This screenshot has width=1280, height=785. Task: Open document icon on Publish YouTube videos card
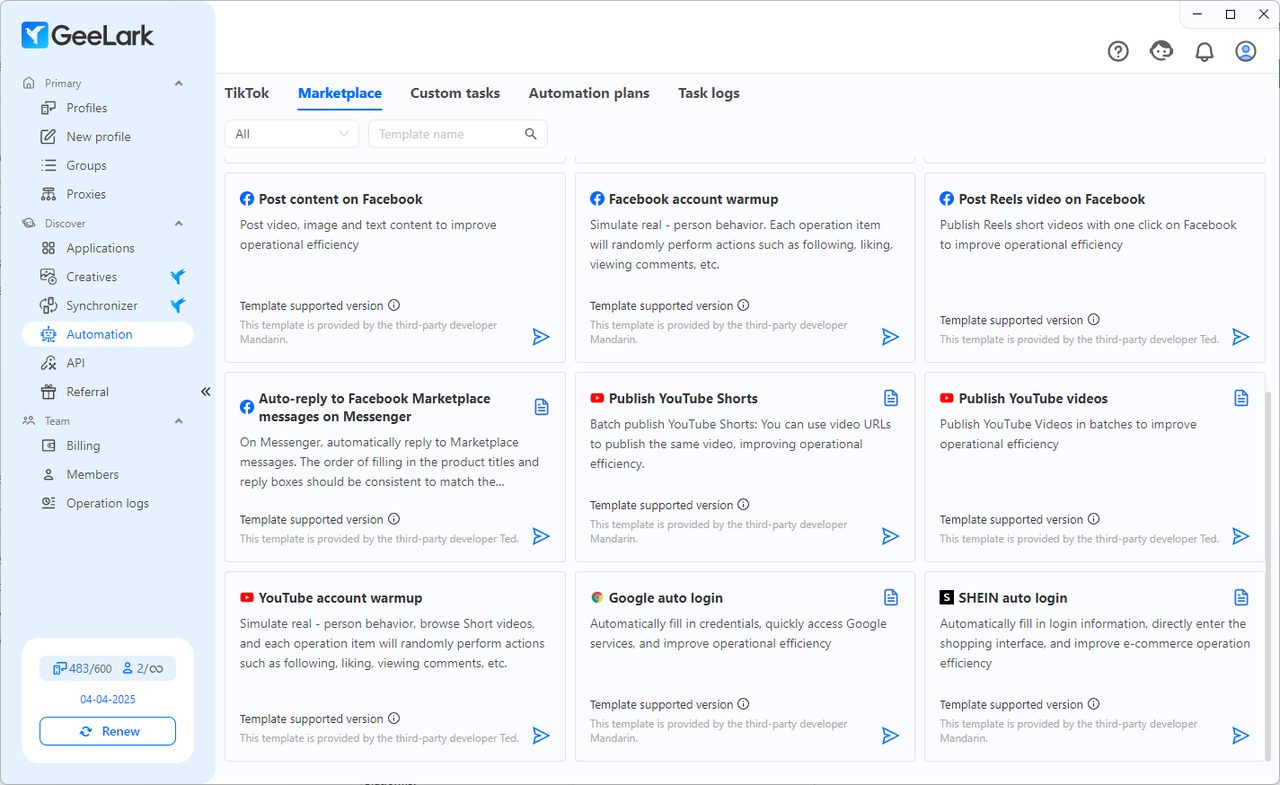point(1241,398)
